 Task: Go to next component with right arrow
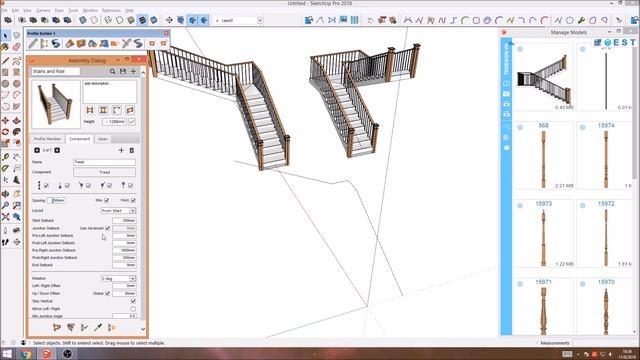[x=57, y=150]
